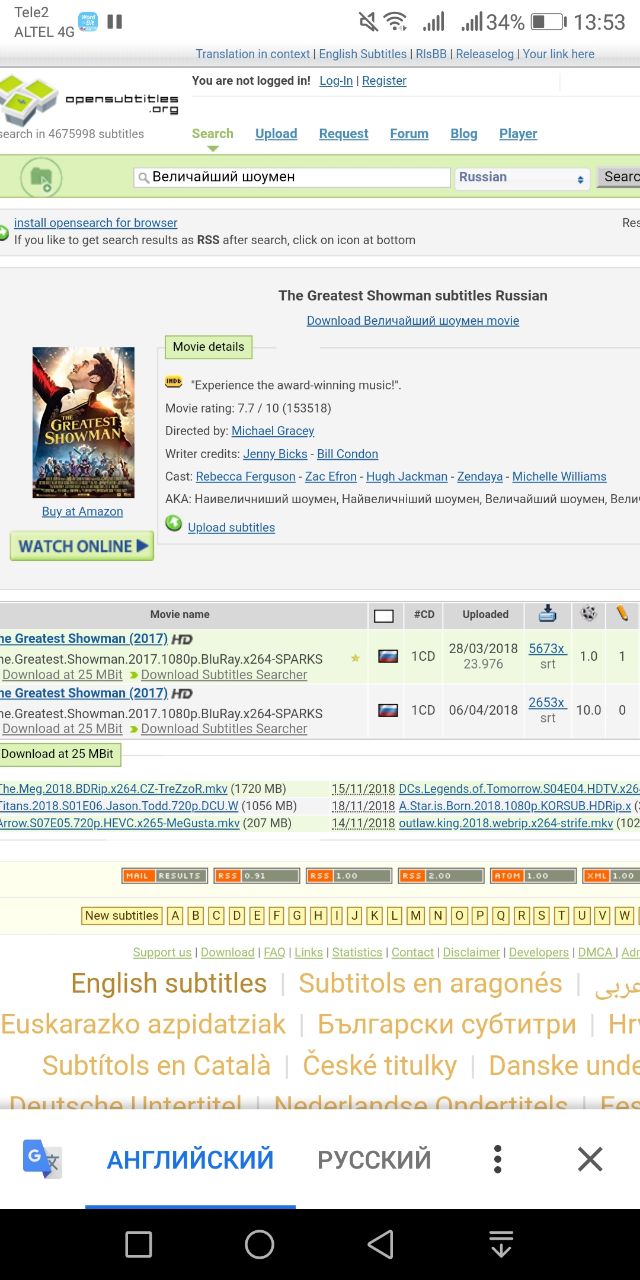Open the Player tab
The image size is (640, 1280).
click(x=518, y=134)
